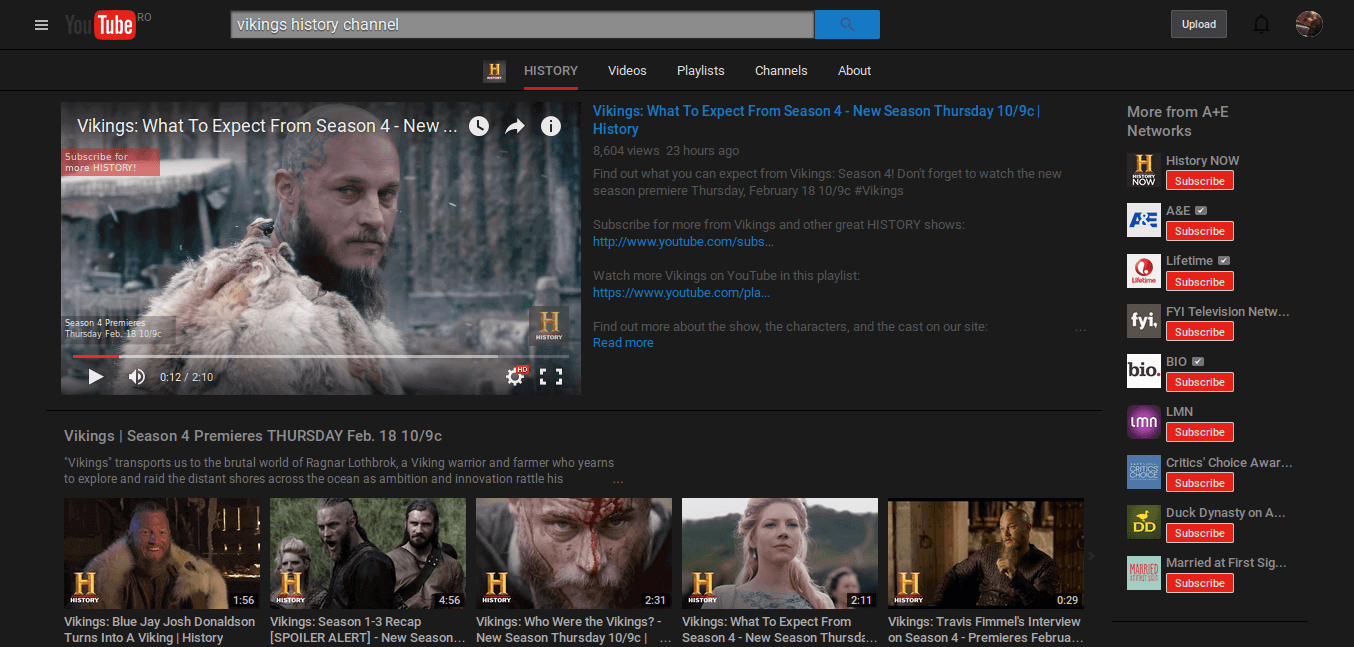1354x647 pixels.
Task: Mute the video volume
Action: 137,377
